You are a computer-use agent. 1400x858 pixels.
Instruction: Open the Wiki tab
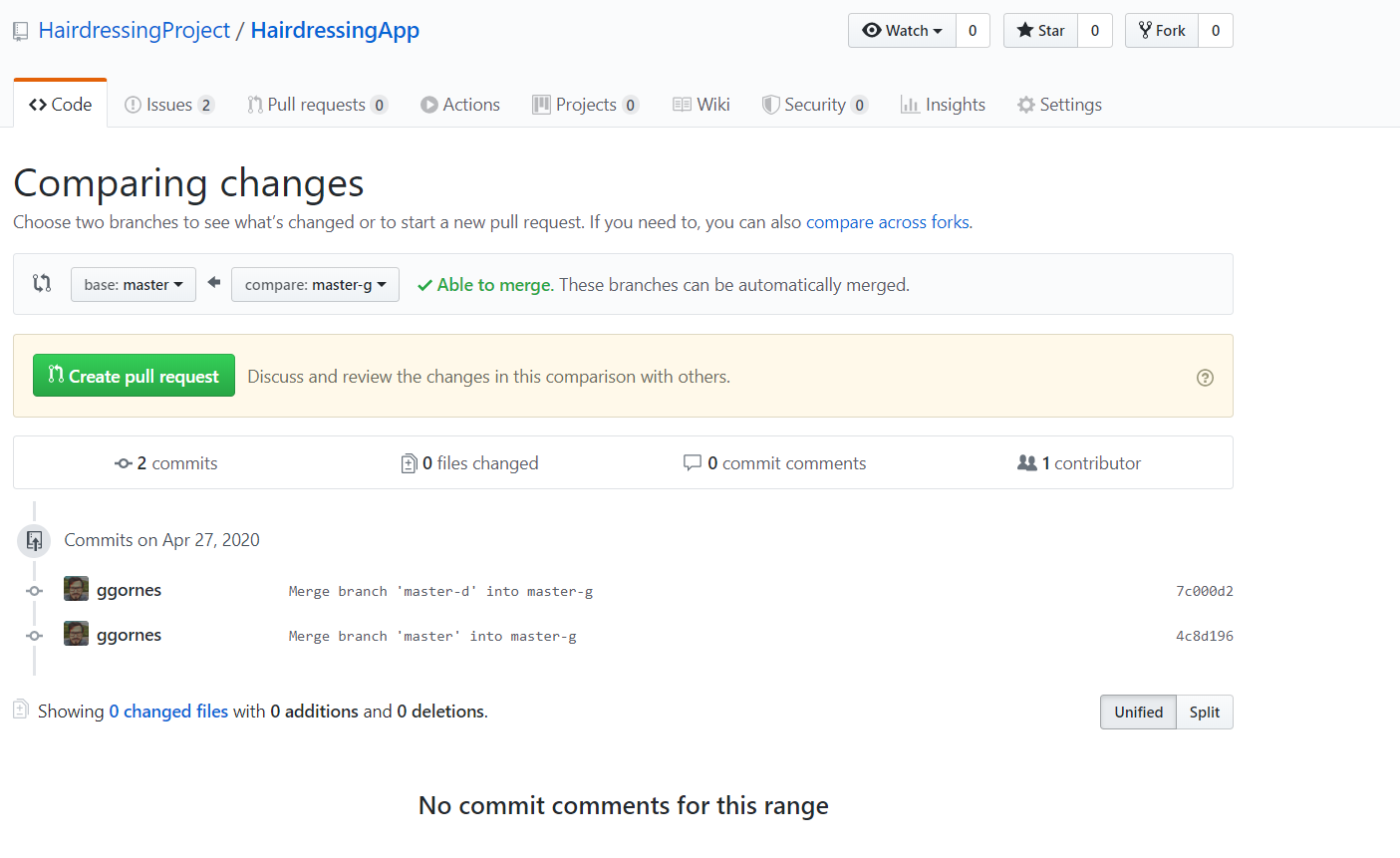coord(701,105)
